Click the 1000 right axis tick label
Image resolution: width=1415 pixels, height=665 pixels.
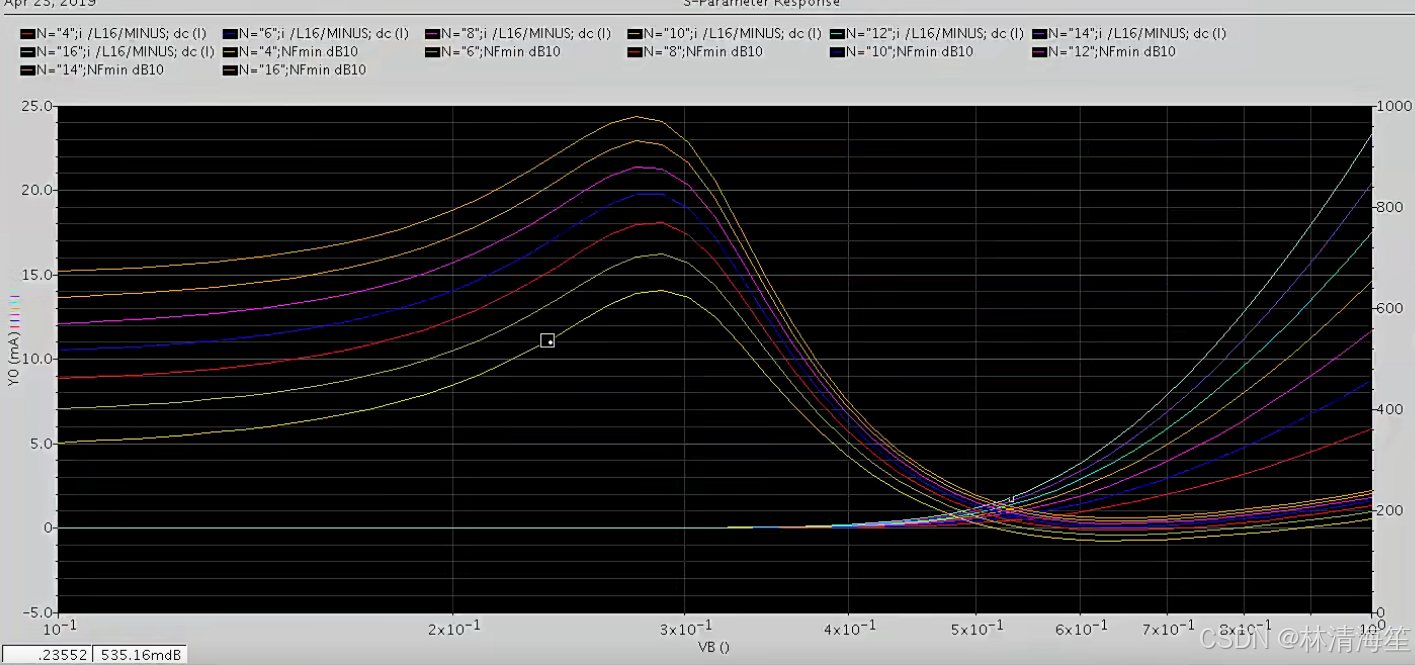[x=1393, y=106]
